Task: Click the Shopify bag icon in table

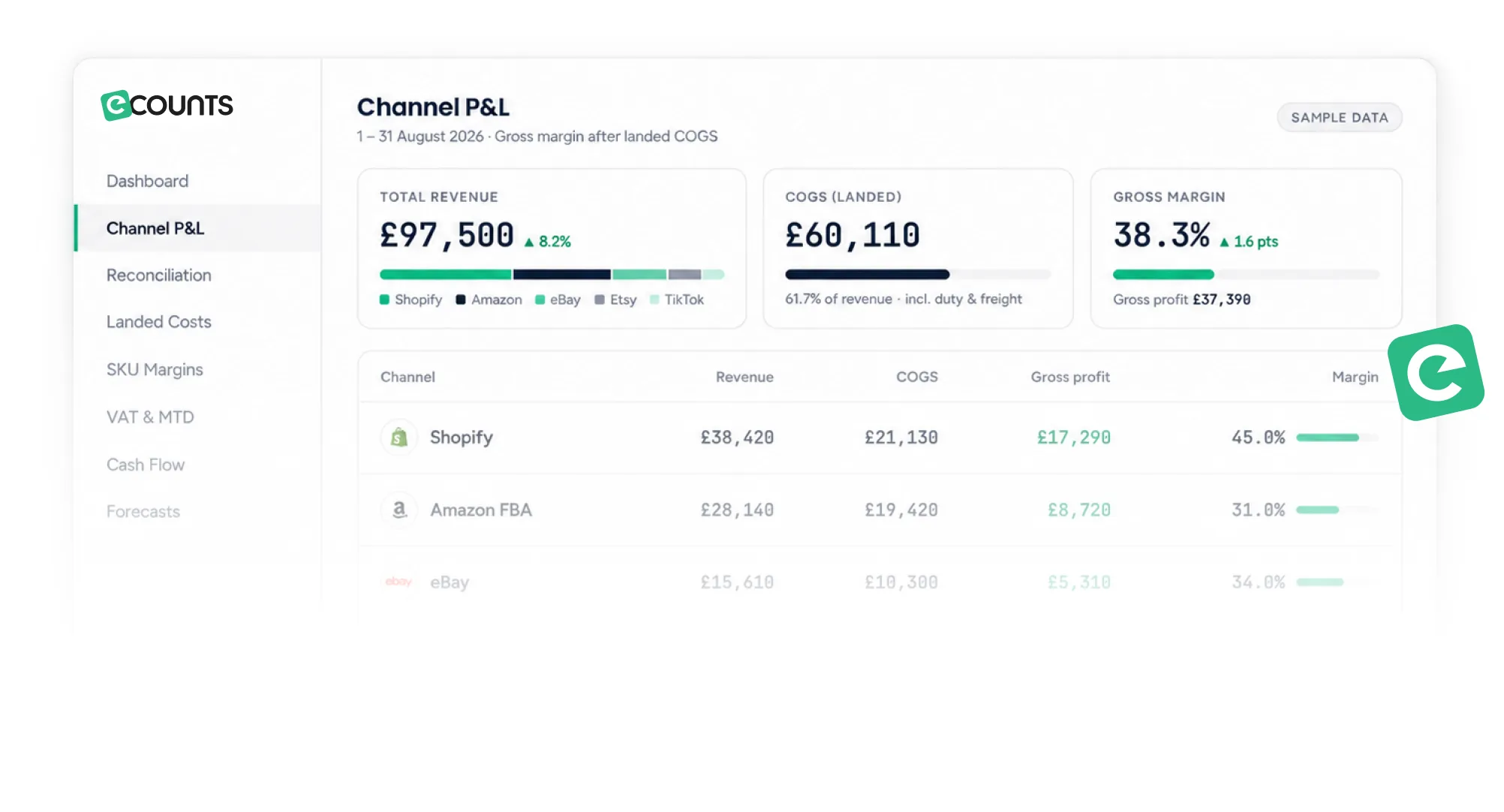Action: point(399,438)
